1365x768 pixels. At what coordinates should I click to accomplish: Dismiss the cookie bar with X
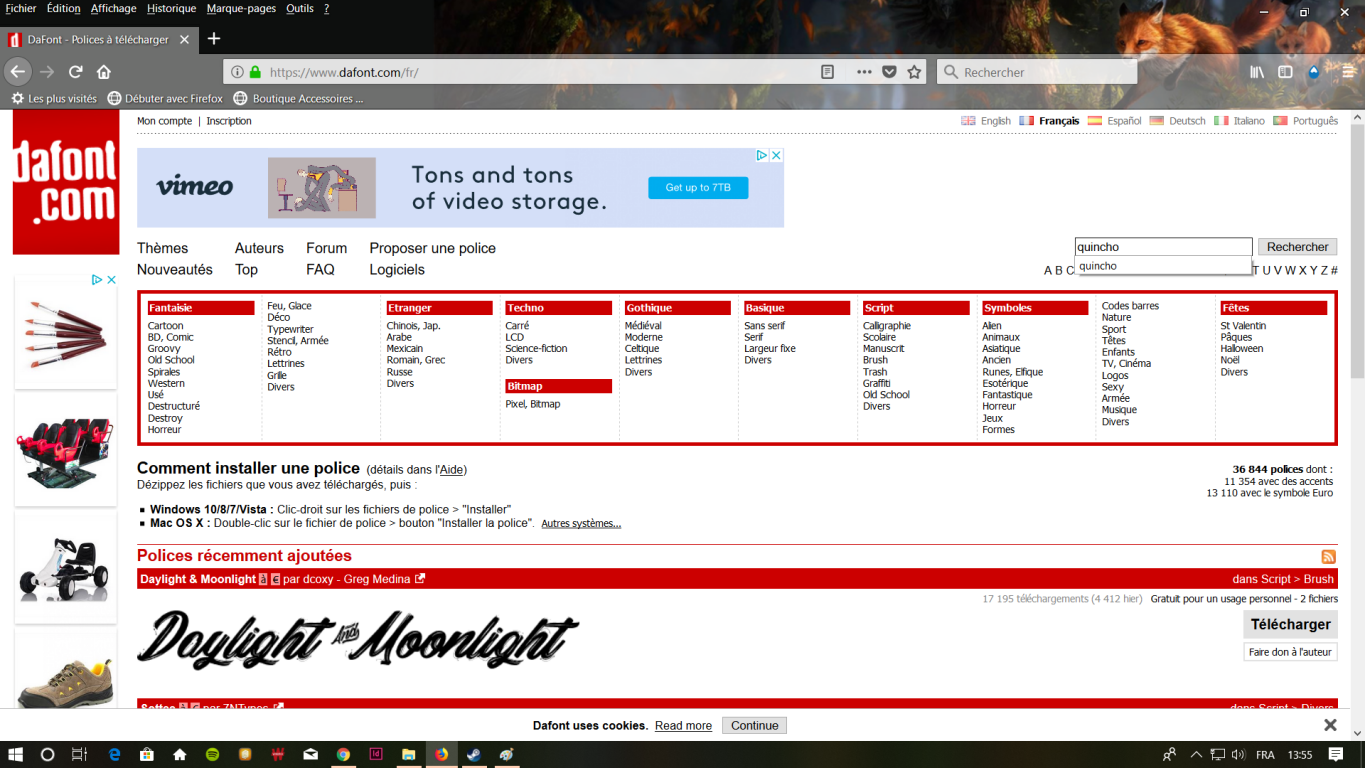(x=1330, y=725)
